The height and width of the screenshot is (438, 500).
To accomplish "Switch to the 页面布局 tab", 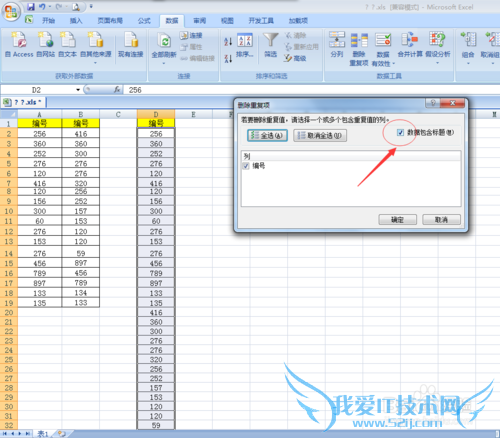I will pos(110,21).
